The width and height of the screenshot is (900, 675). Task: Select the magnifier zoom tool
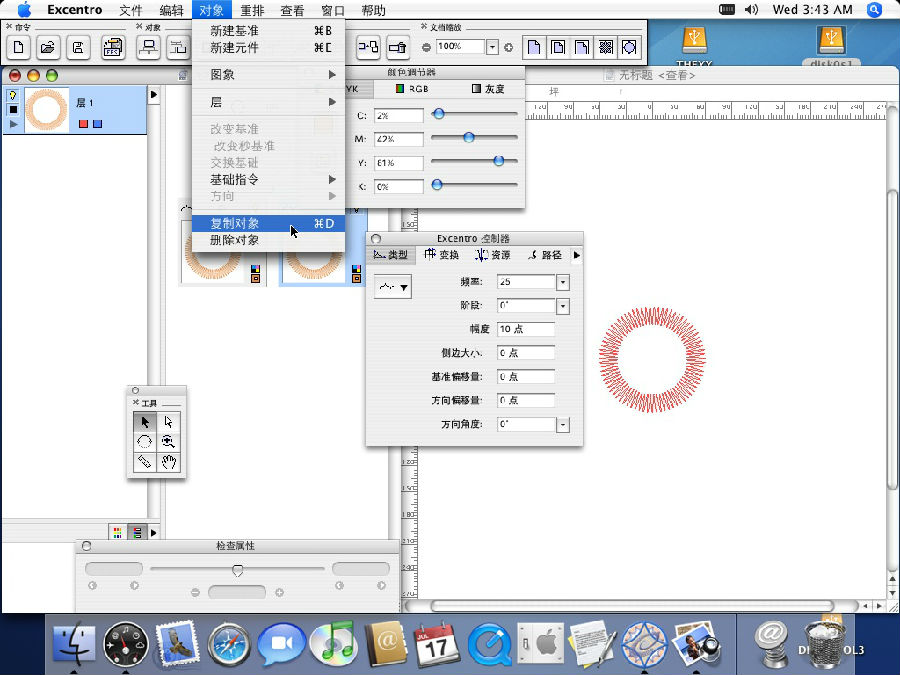pos(169,442)
